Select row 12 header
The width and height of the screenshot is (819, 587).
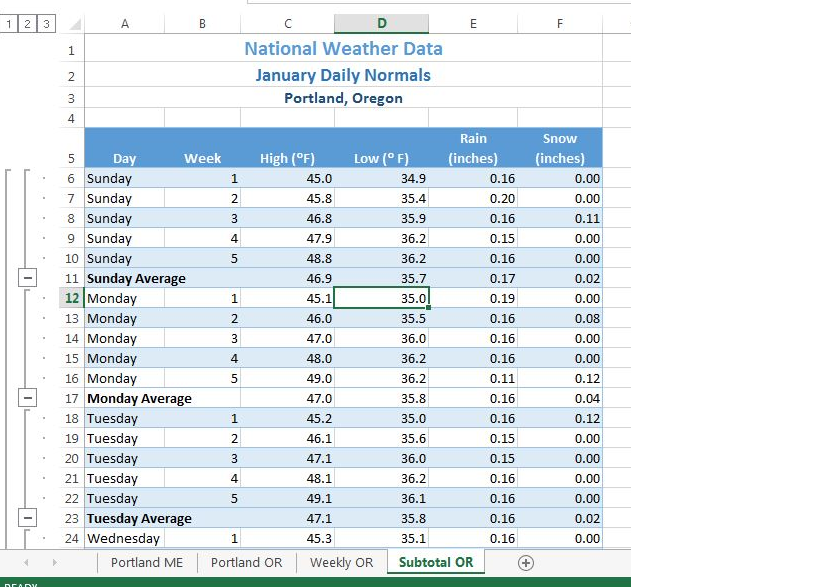[x=72, y=298]
